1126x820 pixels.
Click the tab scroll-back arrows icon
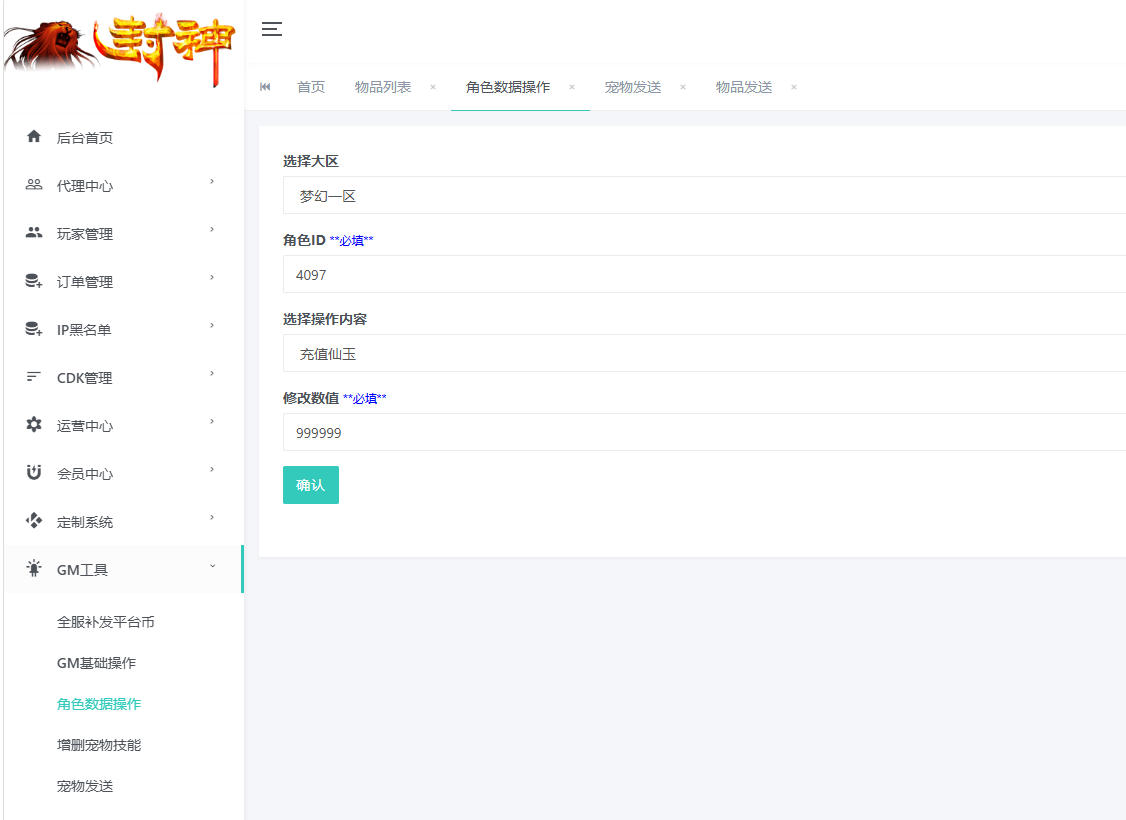click(x=265, y=87)
